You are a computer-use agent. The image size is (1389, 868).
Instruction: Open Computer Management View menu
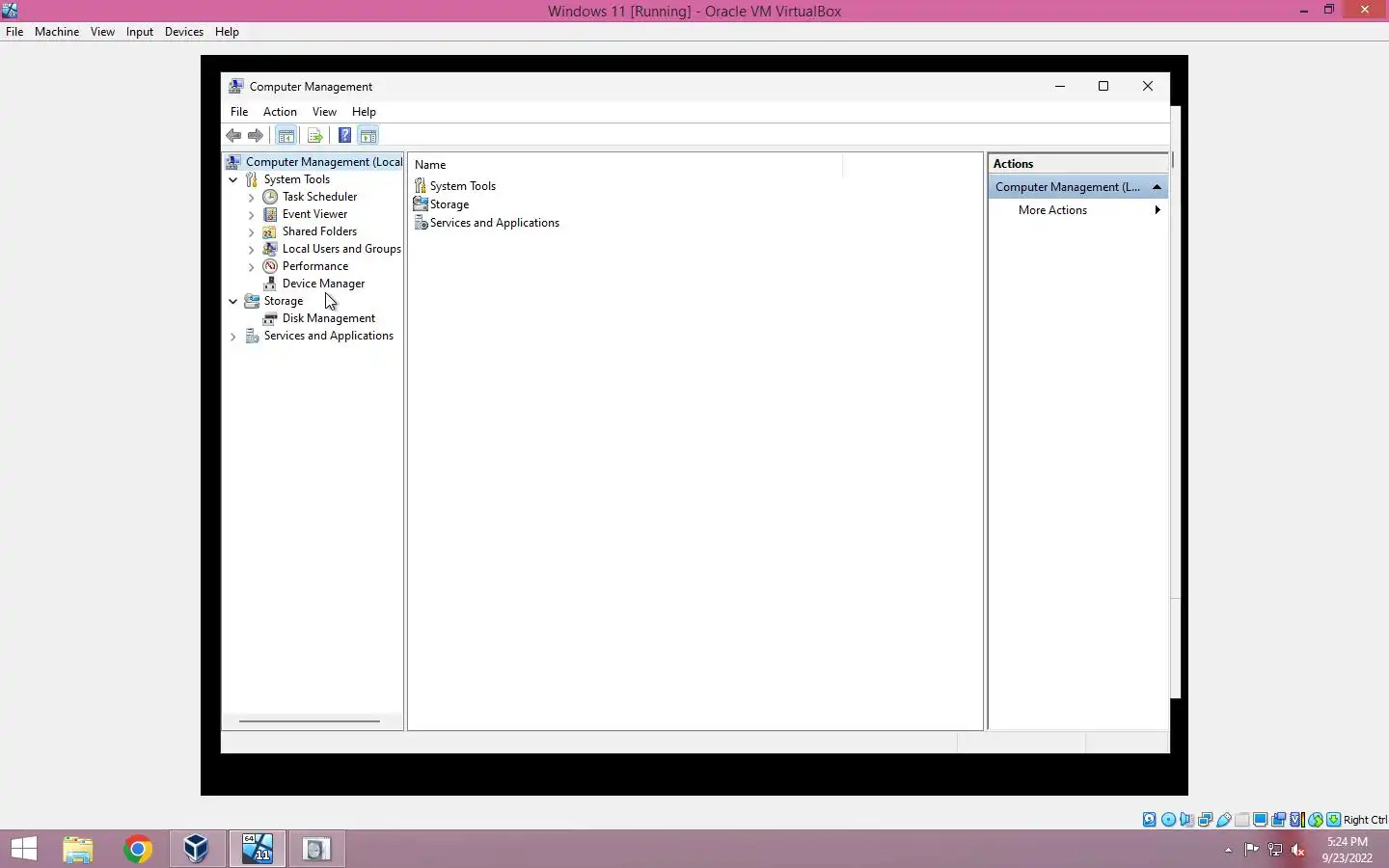click(x=324, y=112)
